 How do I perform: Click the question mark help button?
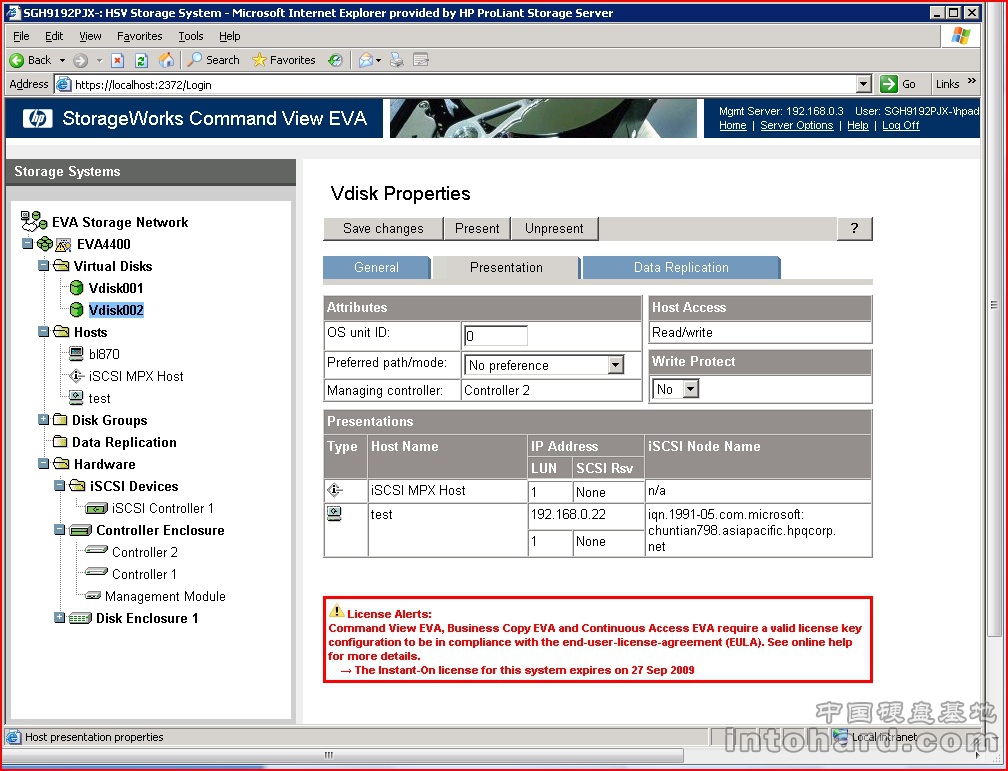(x=854, y=228)
